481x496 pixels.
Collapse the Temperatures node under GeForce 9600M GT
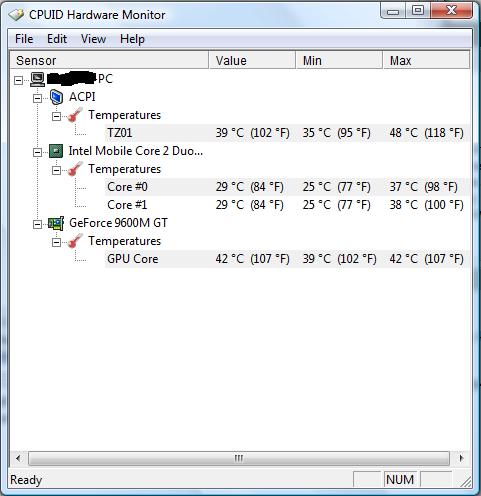point(57,242)
